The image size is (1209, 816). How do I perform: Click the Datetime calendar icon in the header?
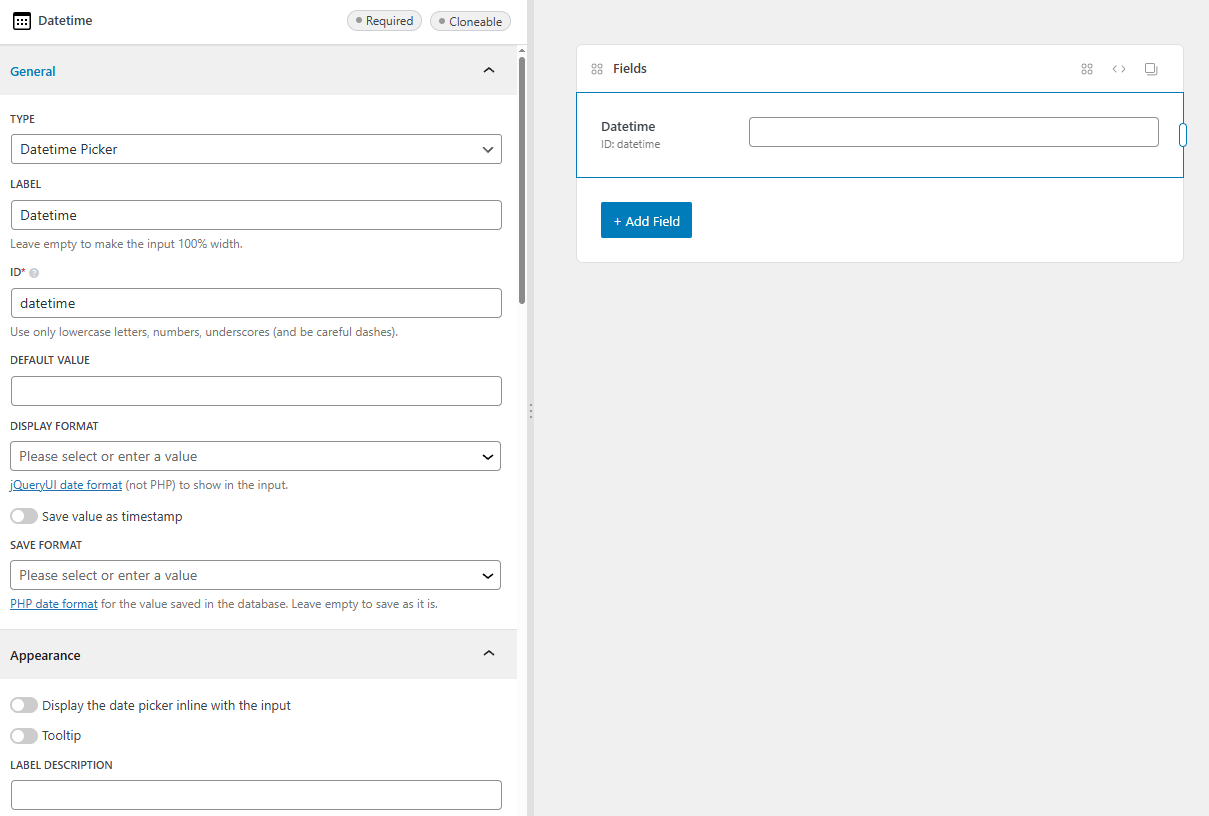point(21,20)
